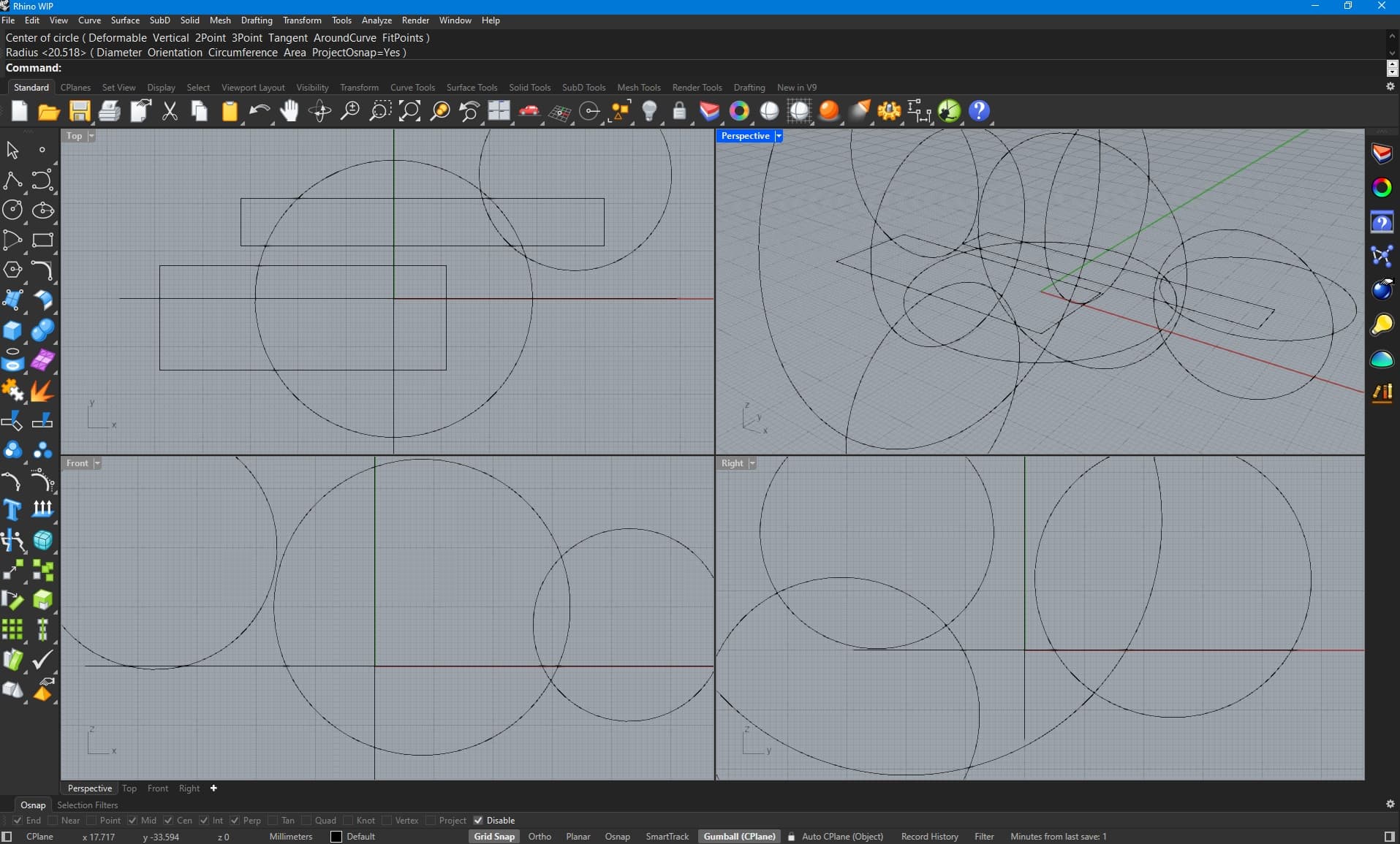The width and height of the screenshot is (1400, 844).
Task: Open the Right viewport dropdown arrow
Action: coord(752,463)
